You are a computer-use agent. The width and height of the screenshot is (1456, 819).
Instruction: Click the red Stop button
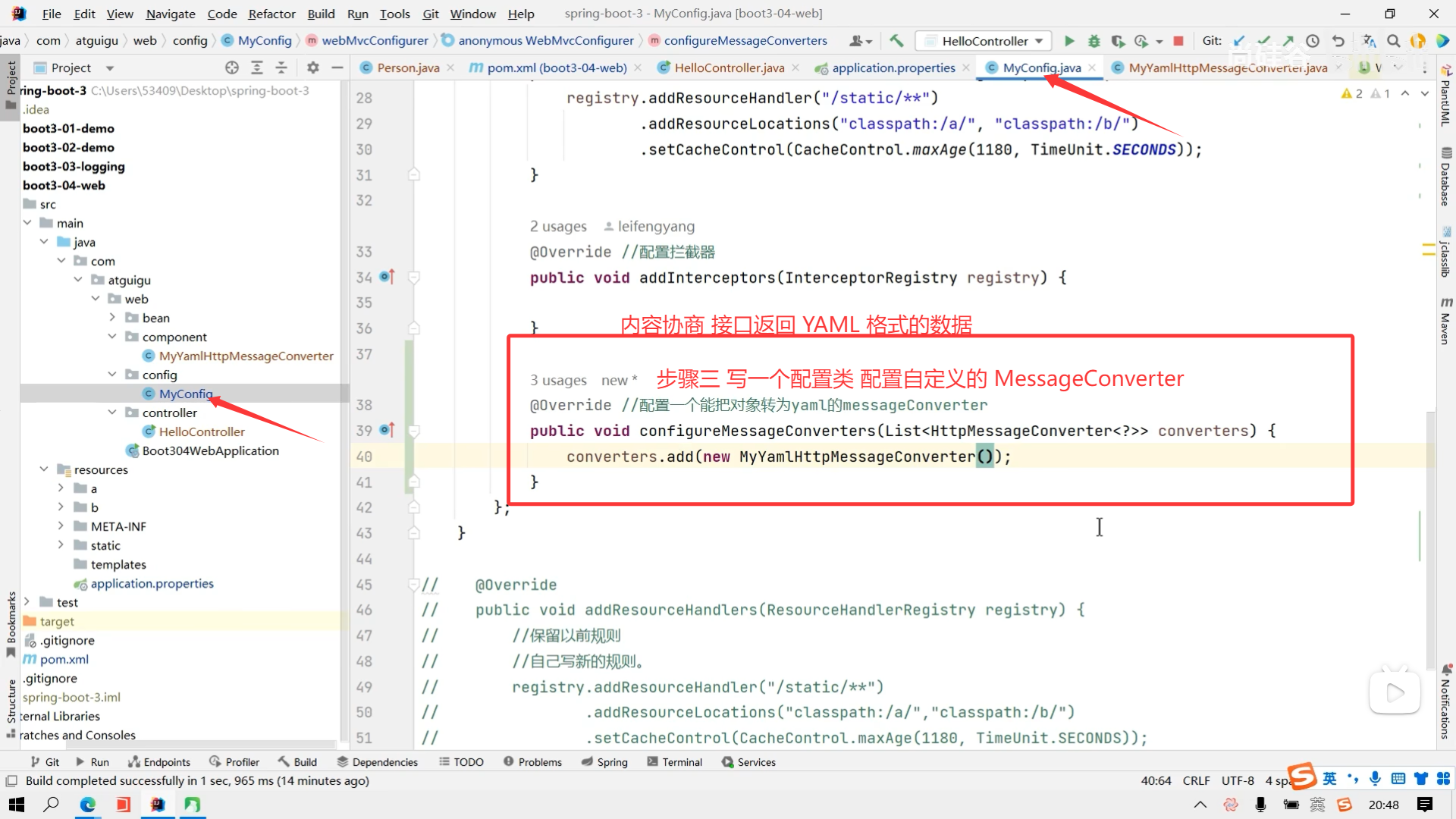point(1178,41)
